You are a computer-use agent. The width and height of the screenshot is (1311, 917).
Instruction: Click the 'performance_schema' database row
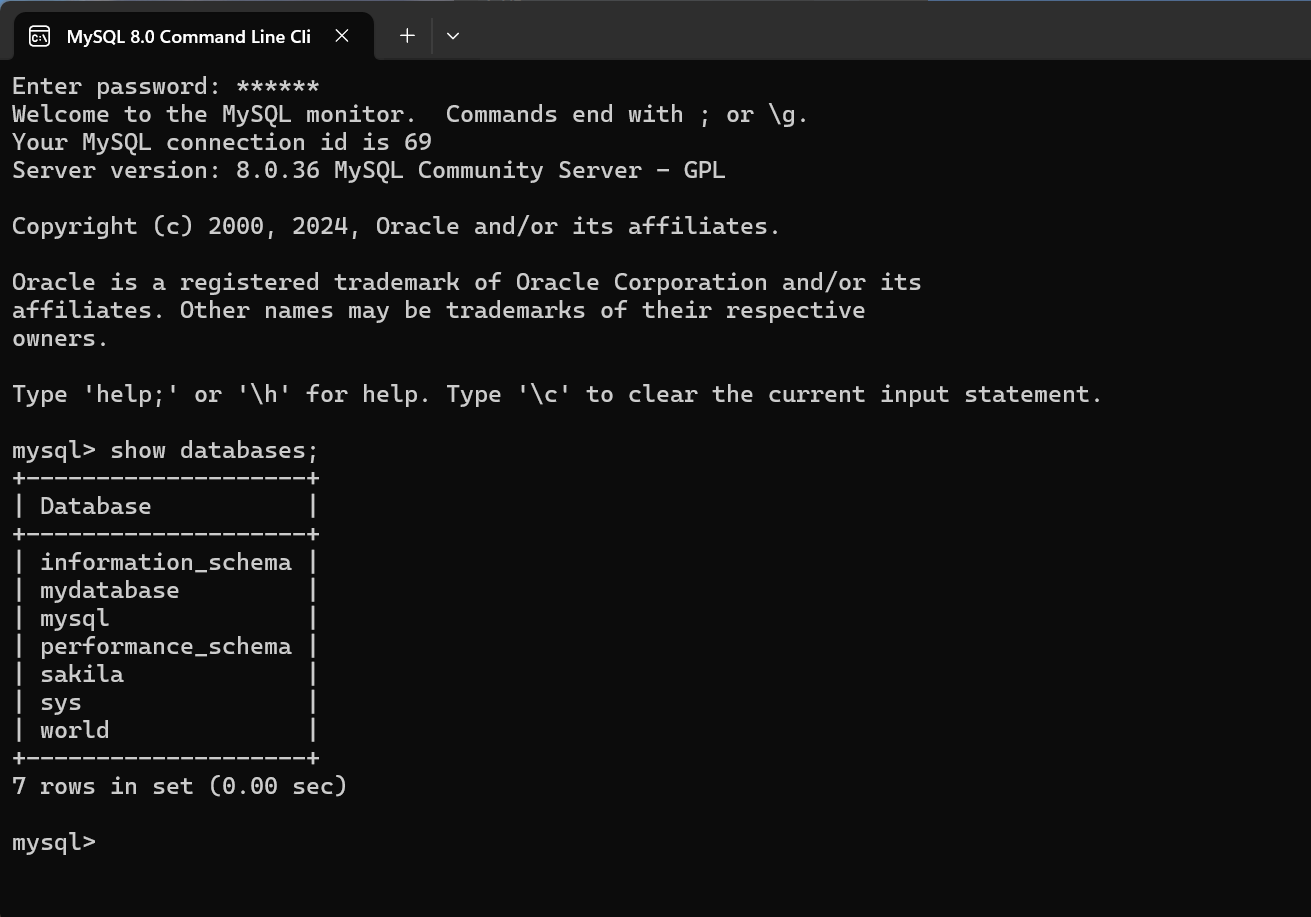166,647
